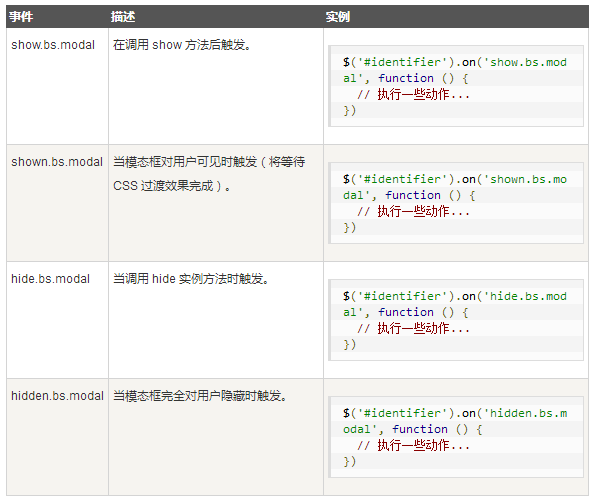Click text CSS 过渡效果完成

pyautogui.click(x=171, y=186)
